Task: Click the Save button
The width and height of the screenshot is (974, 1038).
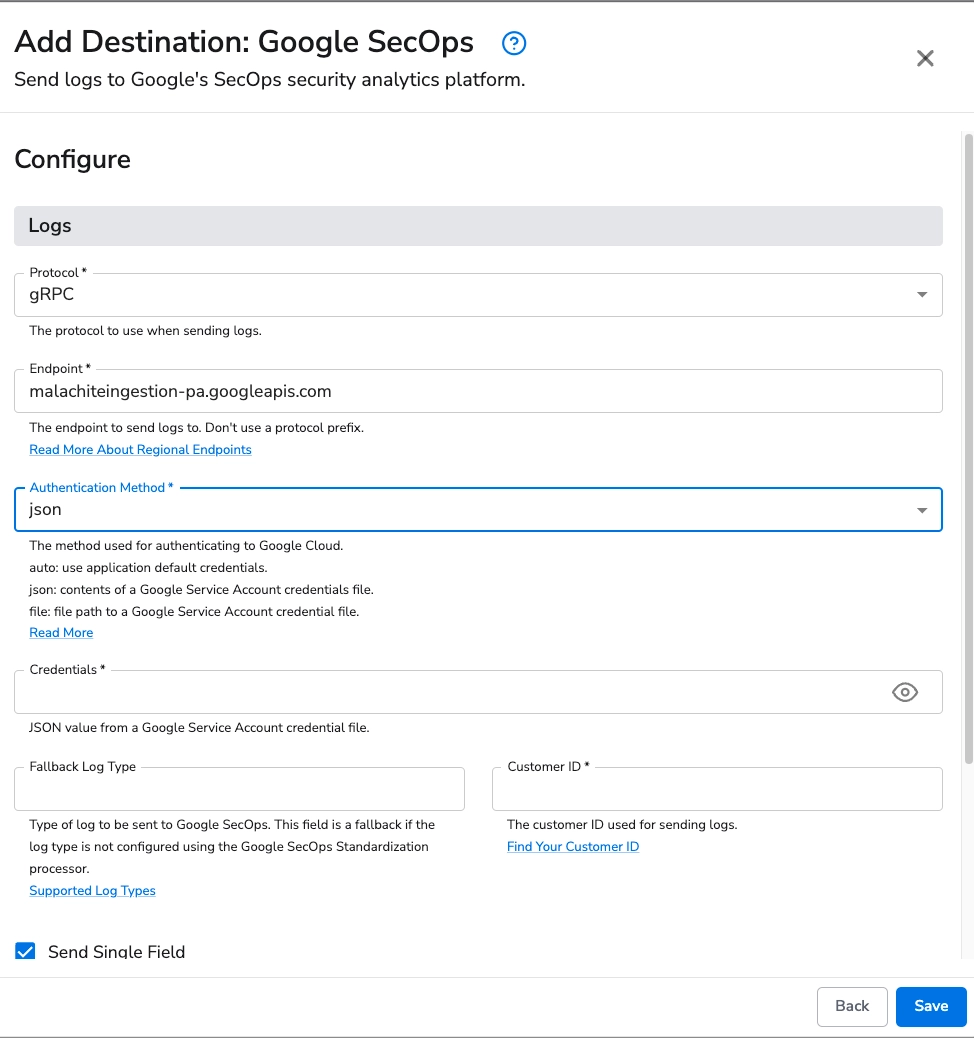Action: tap(930, 1006)
